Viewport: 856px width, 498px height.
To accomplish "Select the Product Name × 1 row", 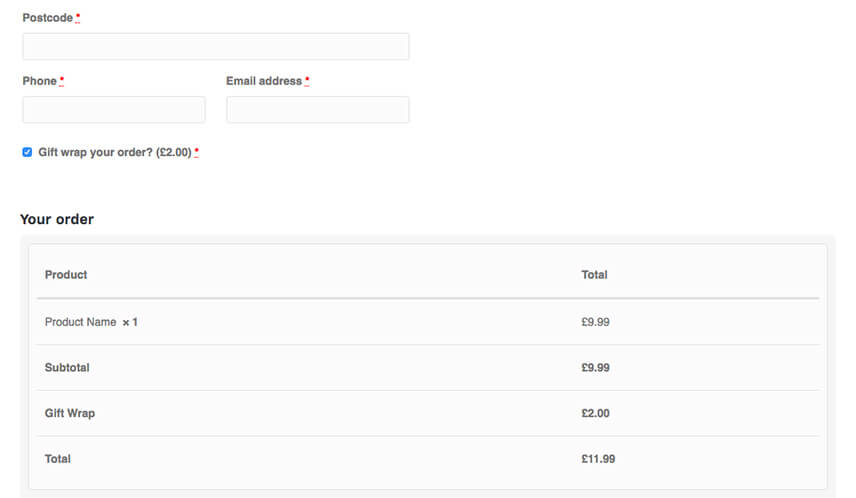I will 428,322.
